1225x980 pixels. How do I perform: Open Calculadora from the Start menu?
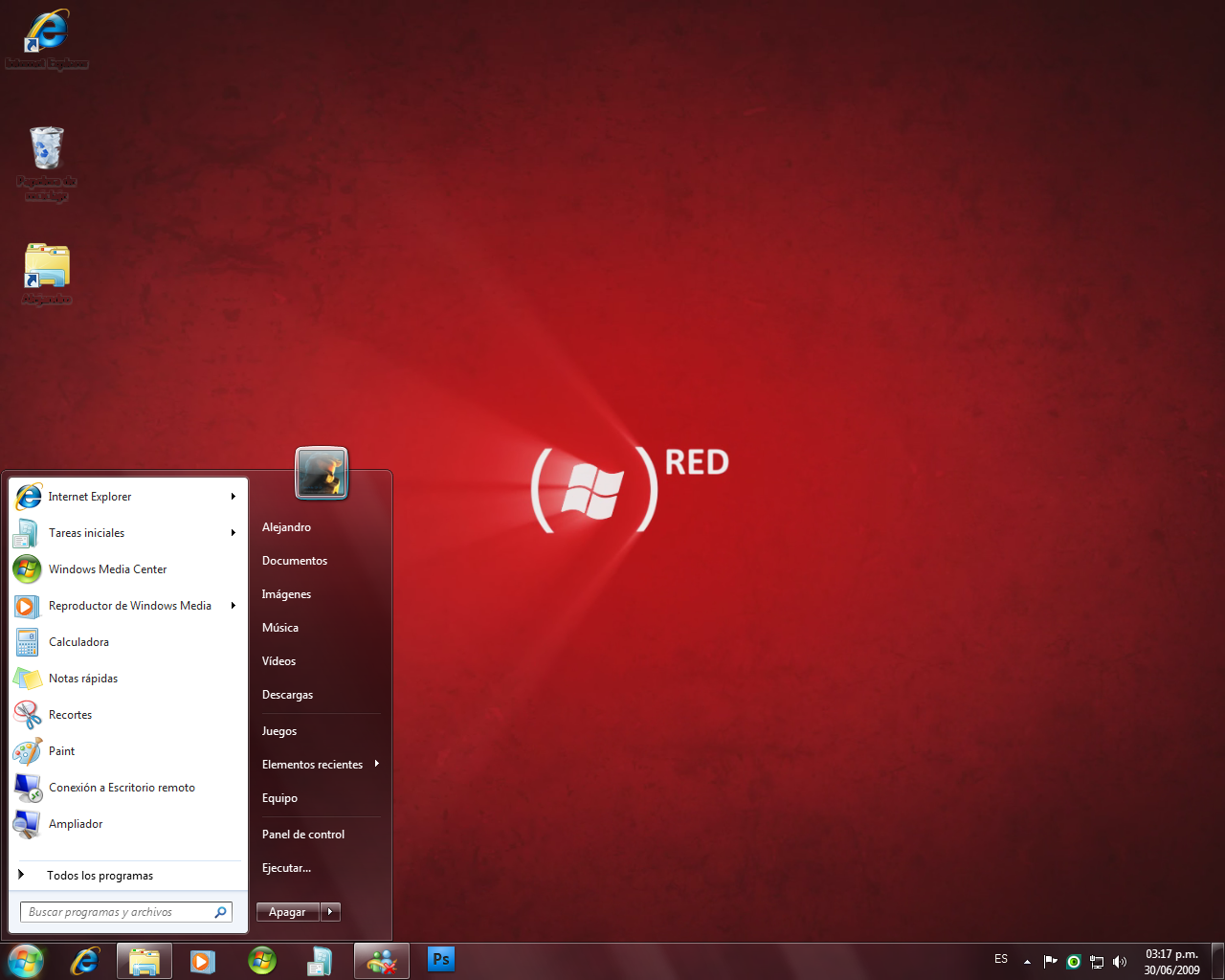click(78, 641)
